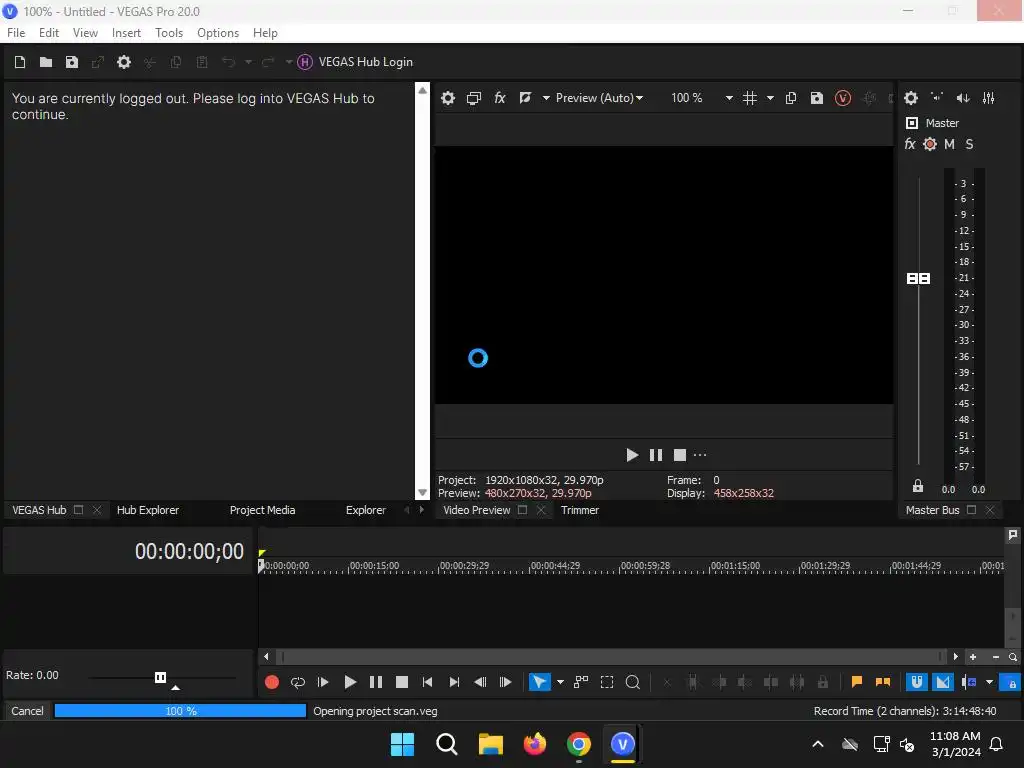Save the project with the disk icon
The image size is (1024, 768).
tap(72, 62)
